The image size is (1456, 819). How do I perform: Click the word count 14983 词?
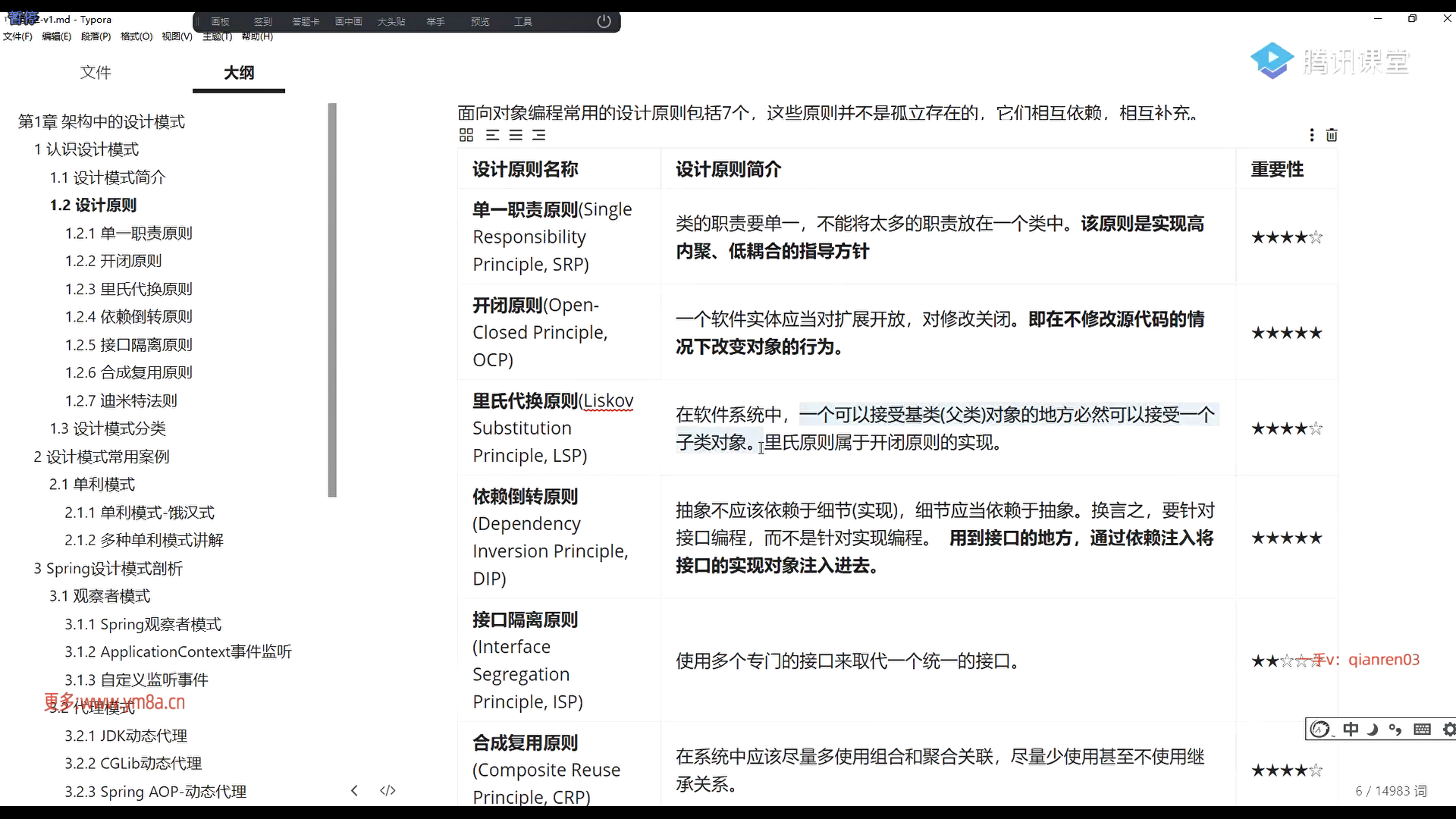coord(1391,791)
